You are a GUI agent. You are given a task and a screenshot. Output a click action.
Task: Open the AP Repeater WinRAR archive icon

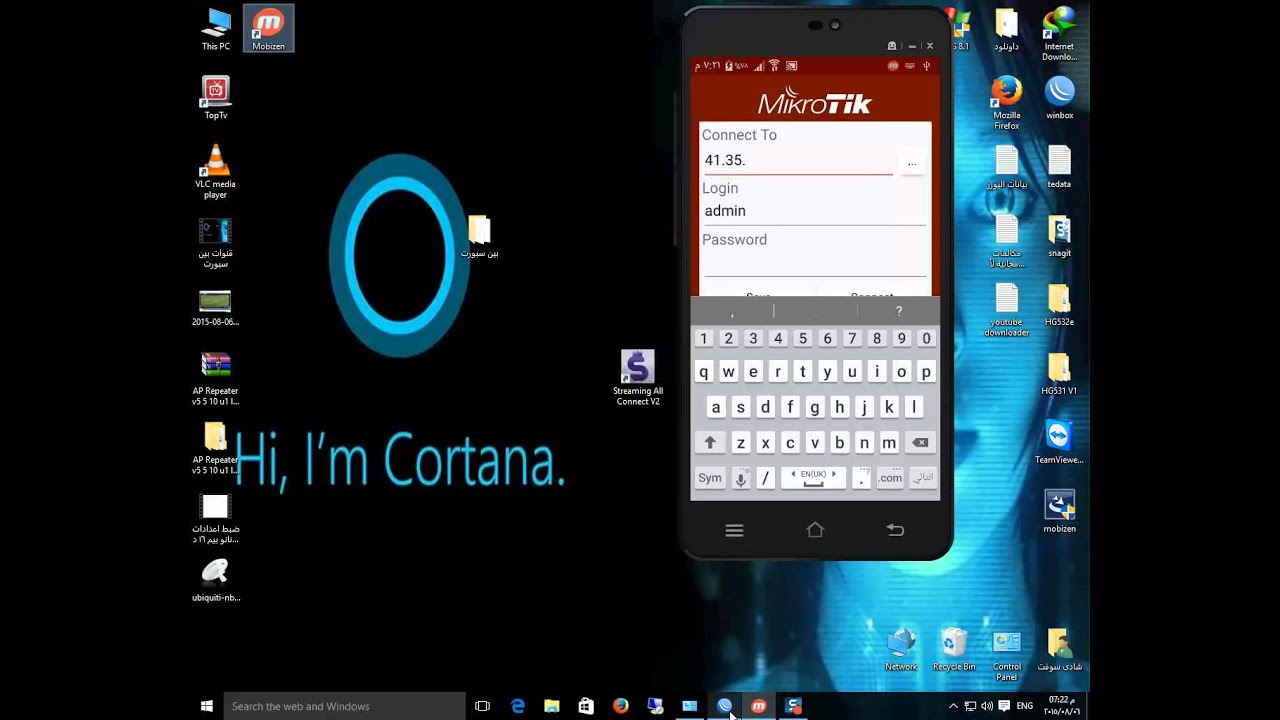216,378
